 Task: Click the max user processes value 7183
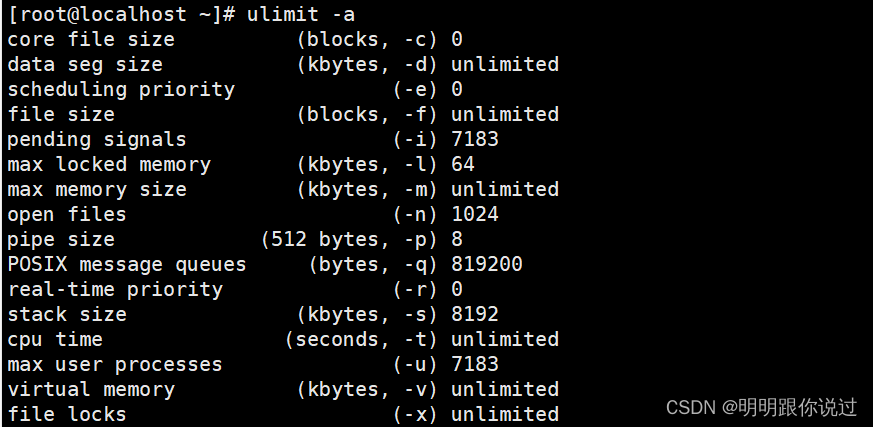click(475, 365)
